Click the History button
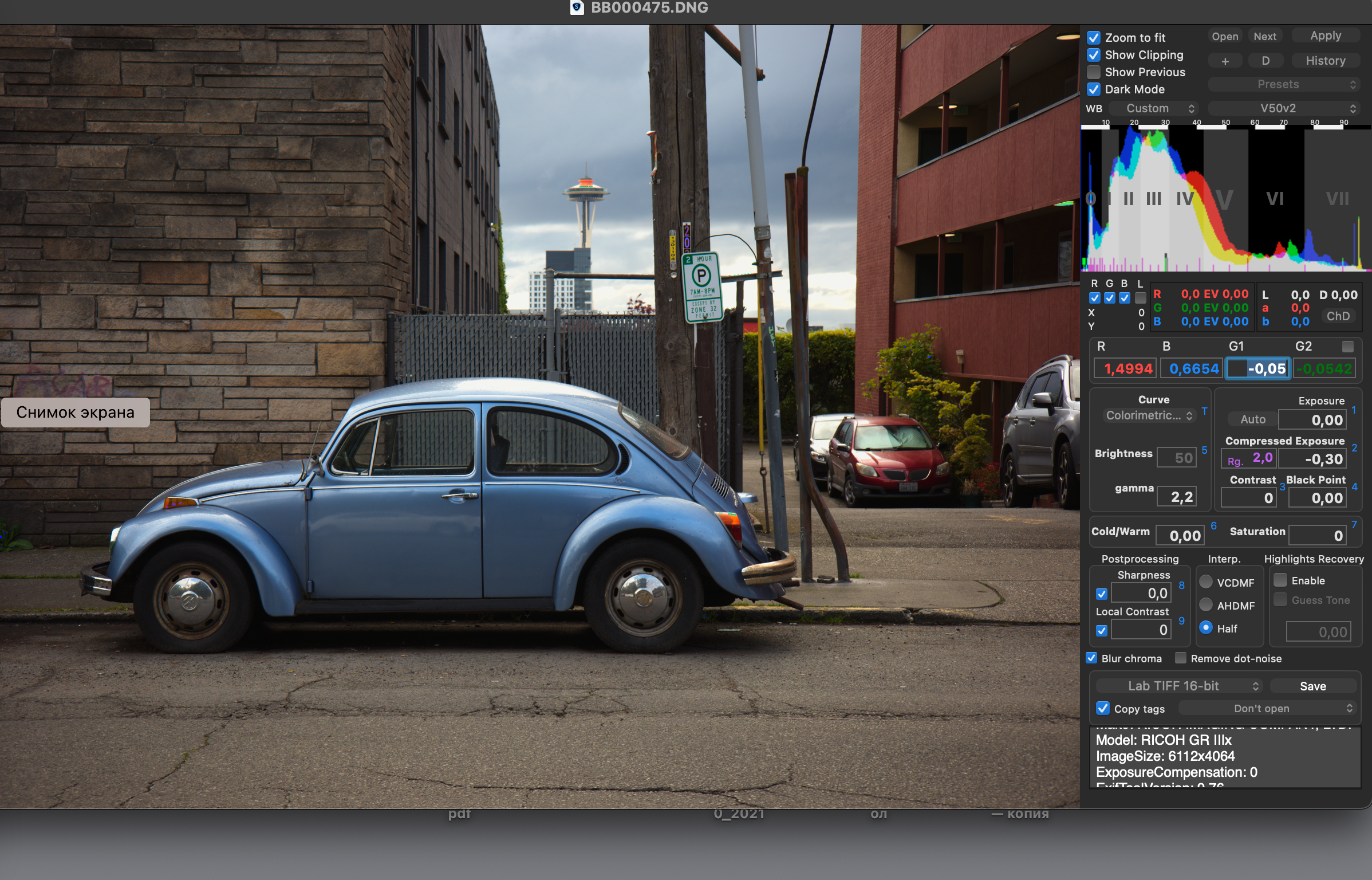This screenshot has height=880, width=1372. pyautogui.click(x=1325, y=61)
